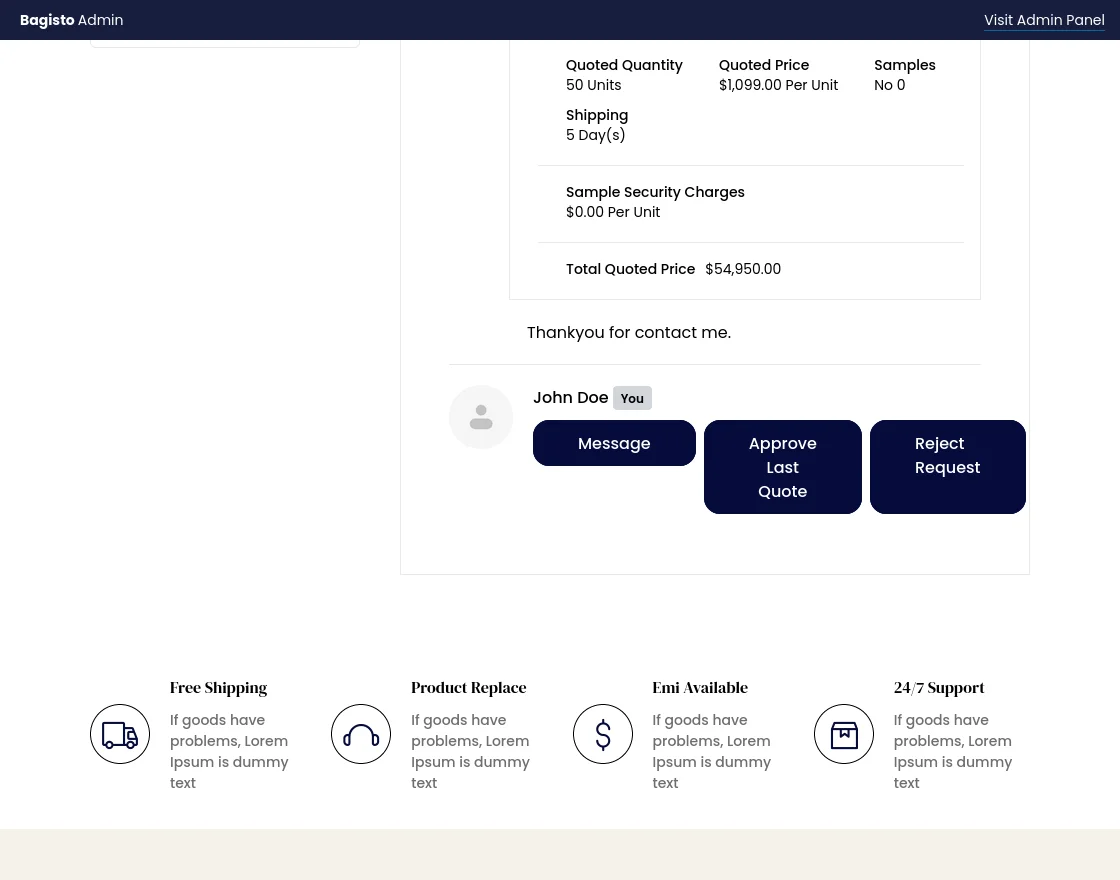Click the Quoted Quantity label
This screenshot has width=1120, height=880.
pyautogui.click(x=624, y=65)
